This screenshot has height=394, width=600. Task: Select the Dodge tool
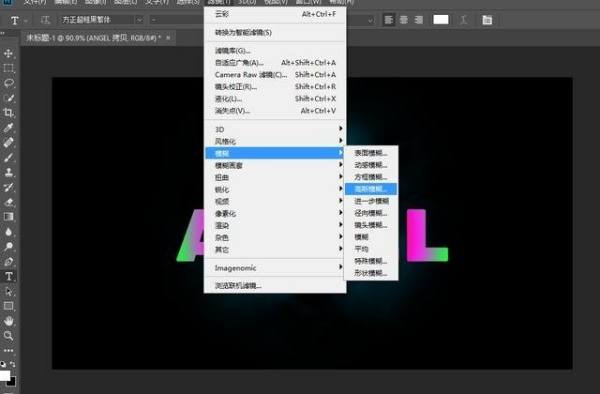(8, 246)
